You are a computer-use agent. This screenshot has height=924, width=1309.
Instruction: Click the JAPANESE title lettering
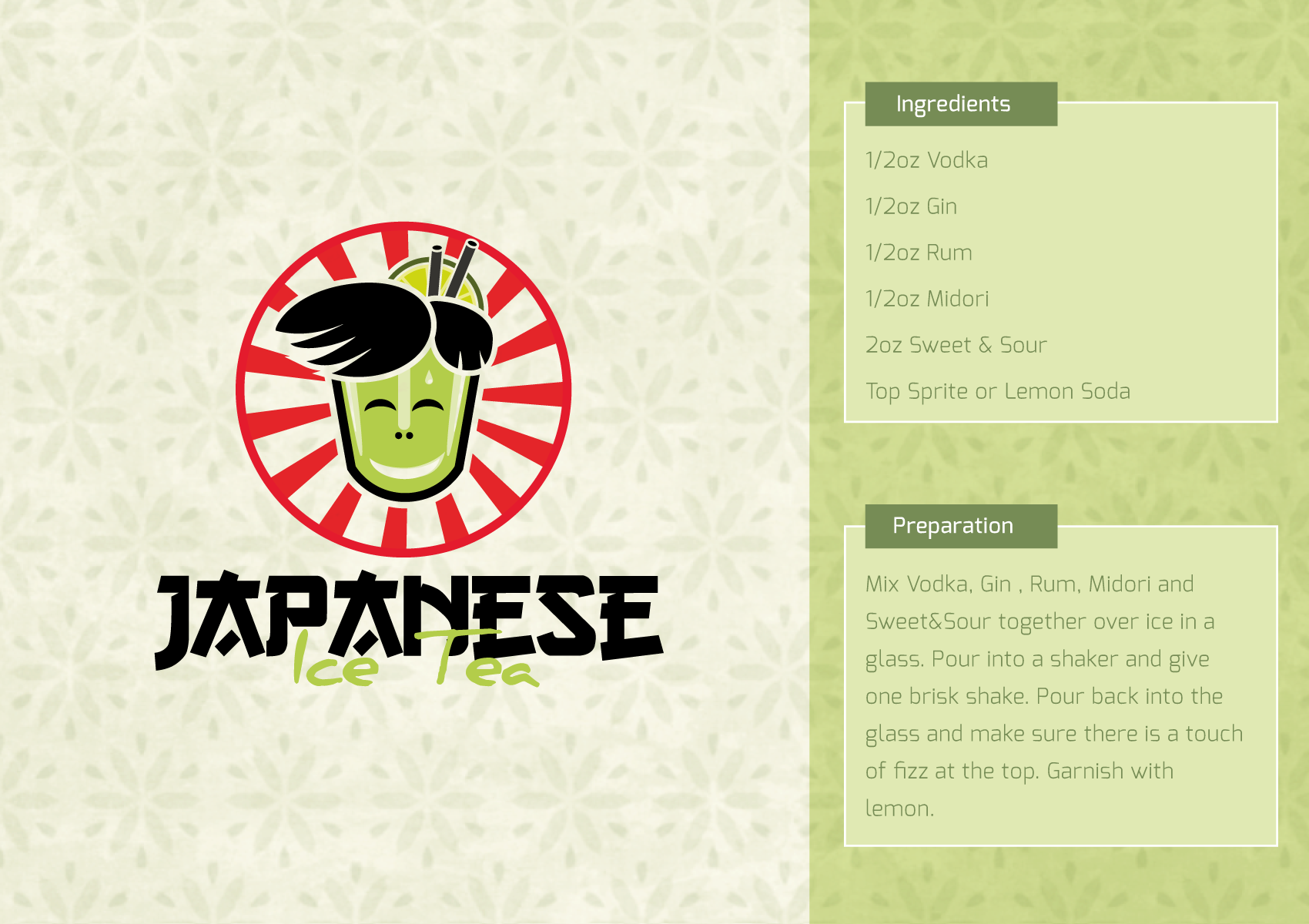pos(408,618)
